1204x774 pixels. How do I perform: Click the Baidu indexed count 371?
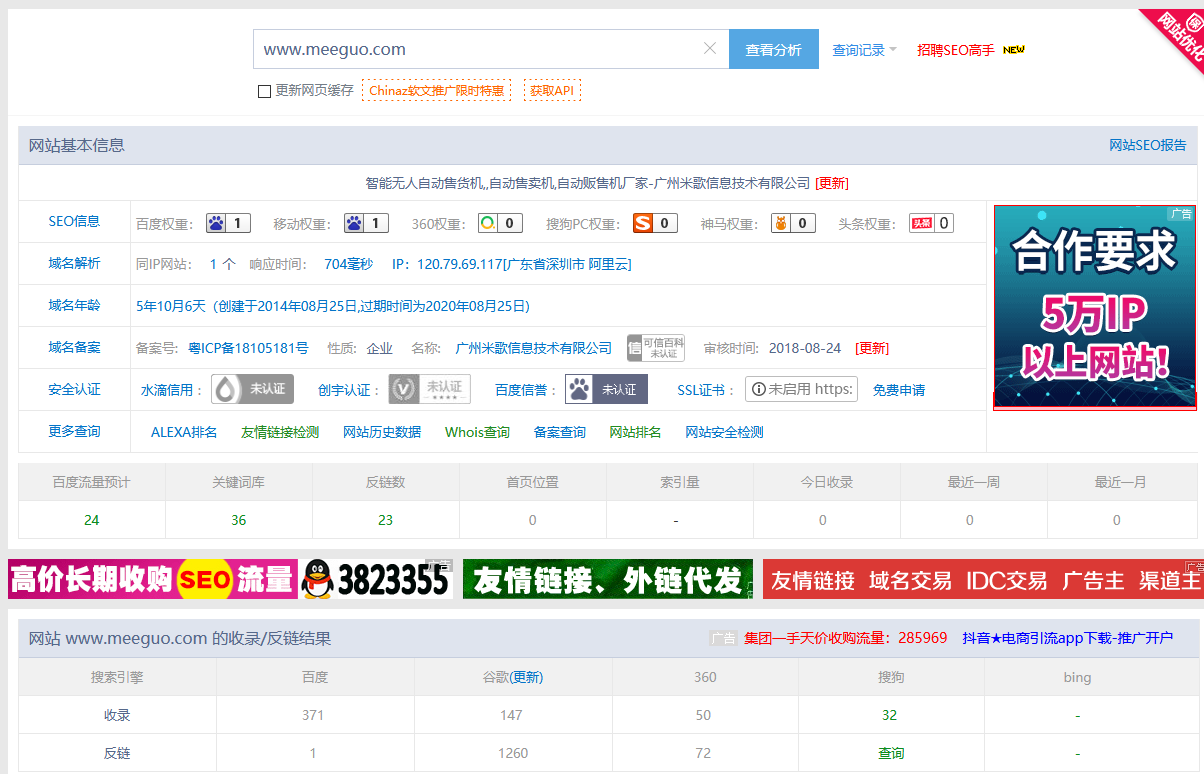coord(314,715)
